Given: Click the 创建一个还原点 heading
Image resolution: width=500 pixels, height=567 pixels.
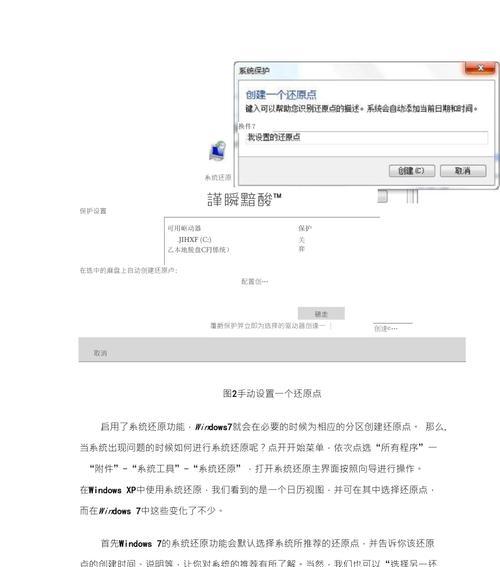Looking at the screenshot, I should point(281,95).
